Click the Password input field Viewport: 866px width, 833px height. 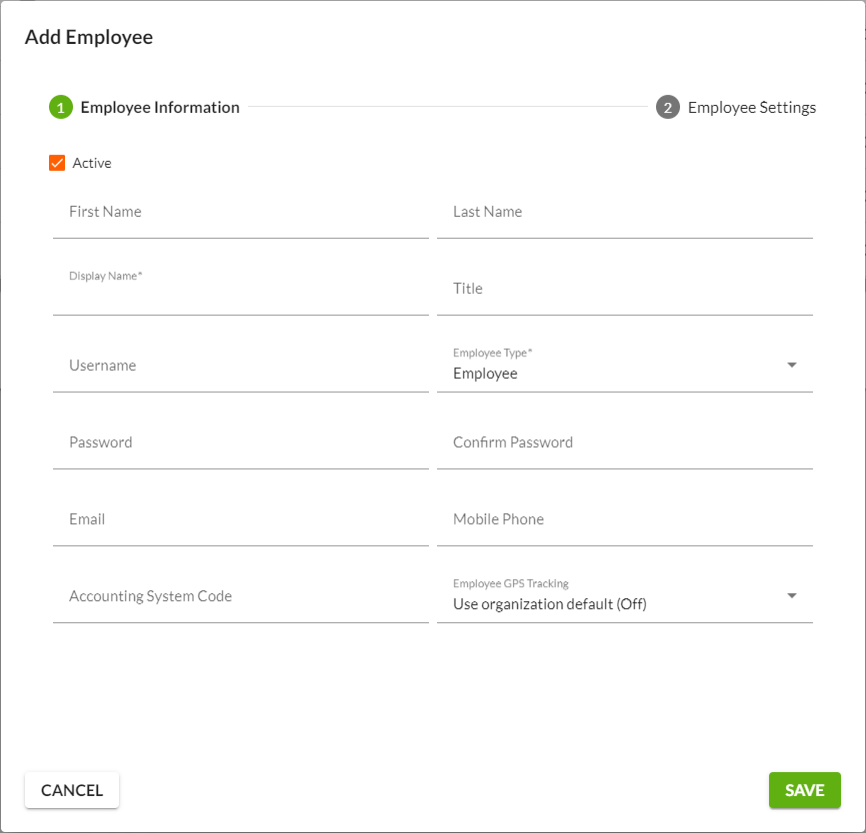(240, 443)
